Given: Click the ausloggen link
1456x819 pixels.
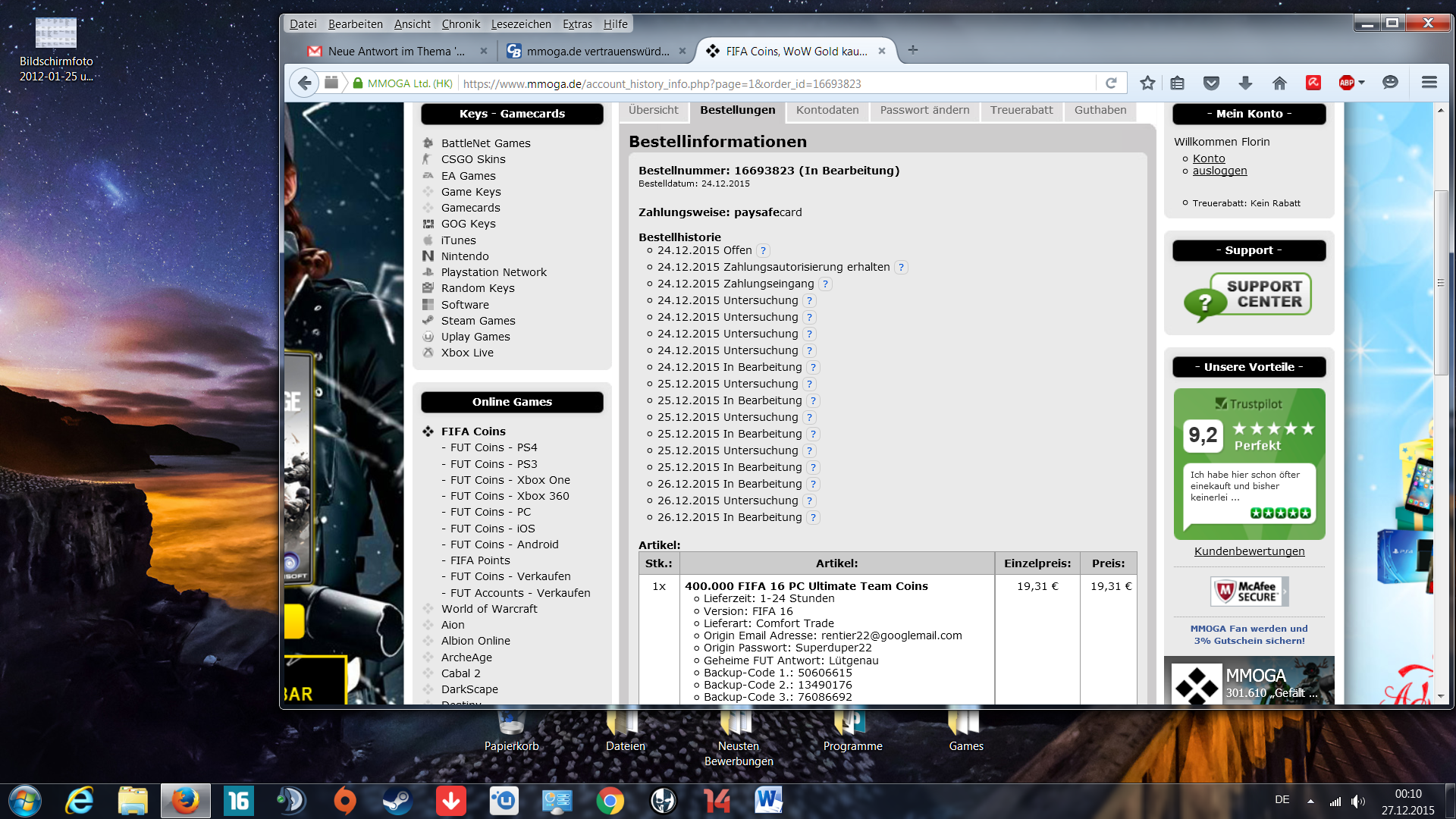Looking at the screenshot, I should pos(1219,171).
